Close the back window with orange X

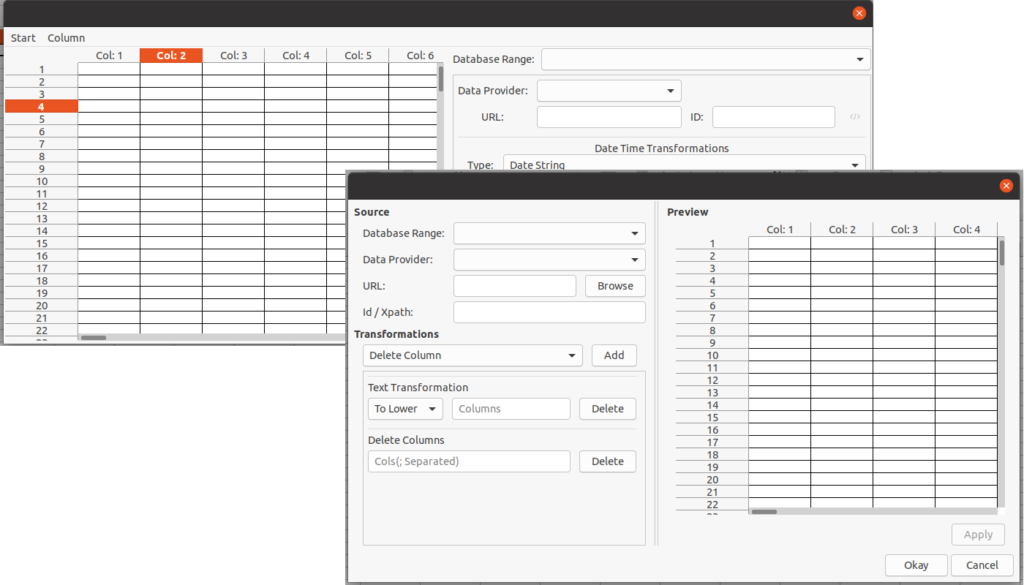[859, 13]
